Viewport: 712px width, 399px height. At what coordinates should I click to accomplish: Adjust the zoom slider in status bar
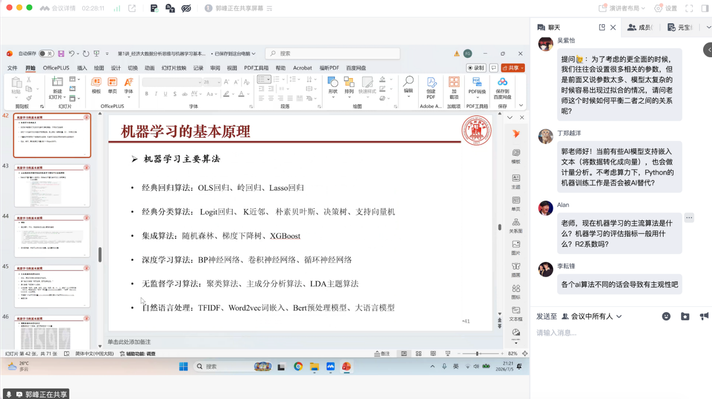pos(477,354)
